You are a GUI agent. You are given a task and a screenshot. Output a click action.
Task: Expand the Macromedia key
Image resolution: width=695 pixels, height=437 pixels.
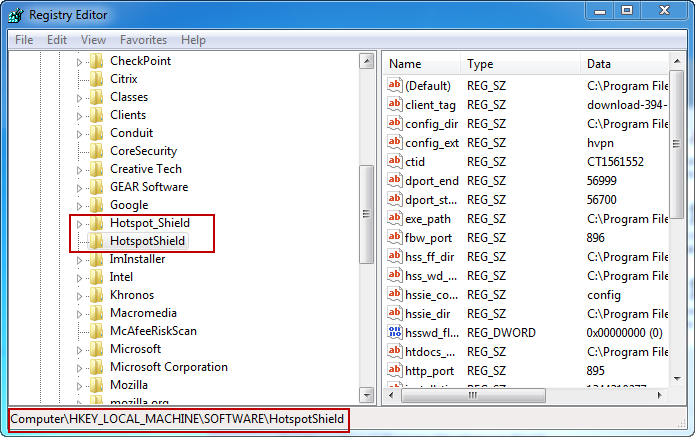click(x=79, y=314)
